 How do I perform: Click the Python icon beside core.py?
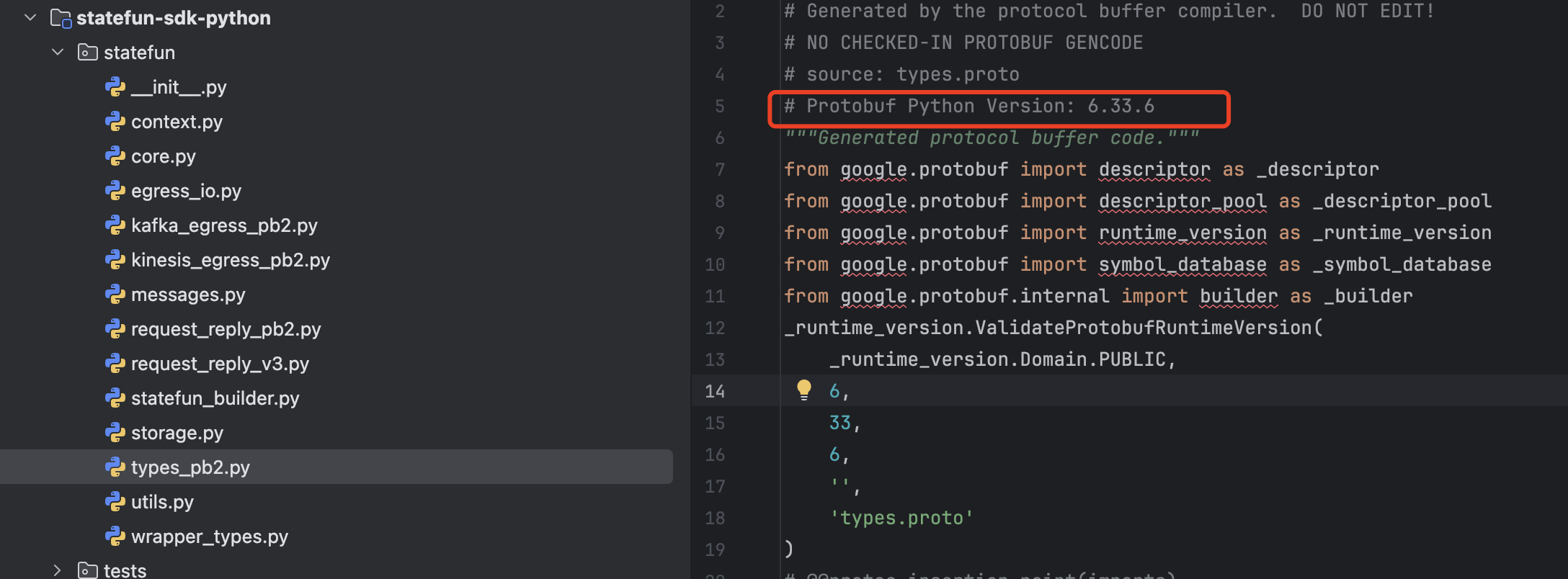point(115,156)
